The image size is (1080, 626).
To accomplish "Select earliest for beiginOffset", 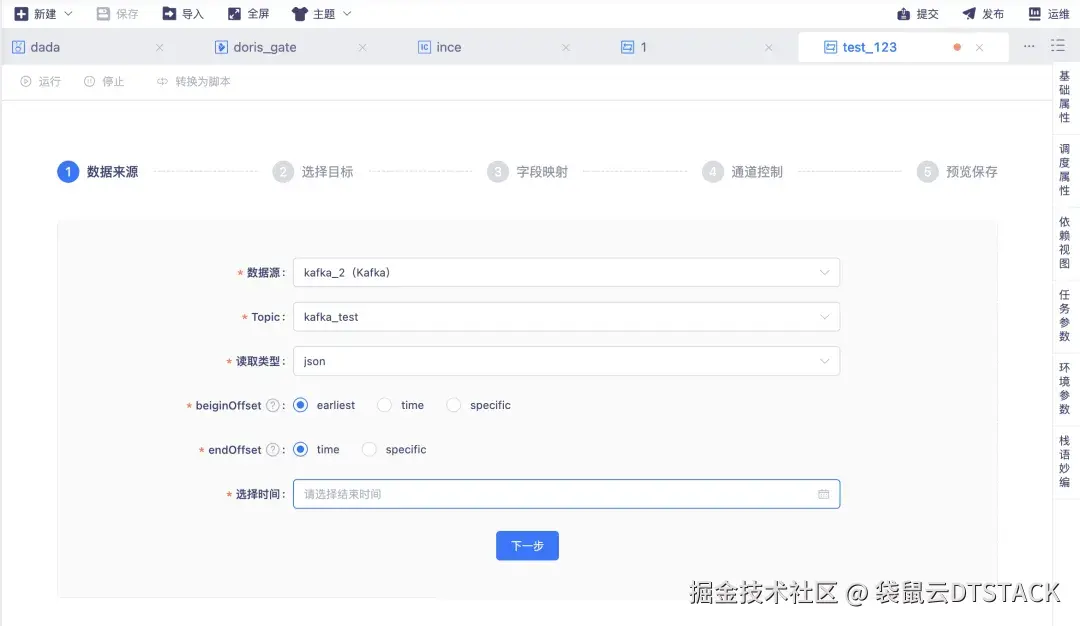I will point(301,405).
